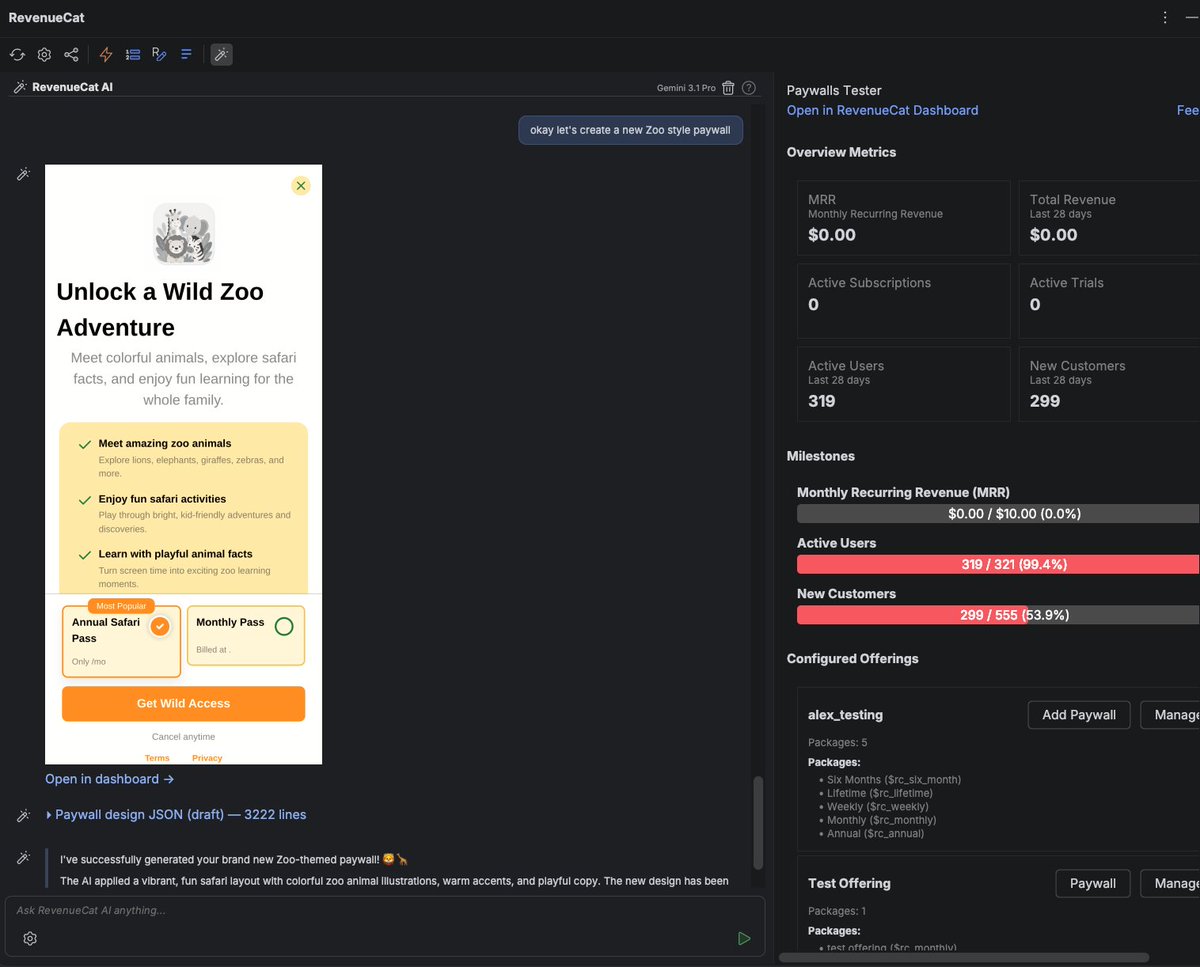This screenshot has width=1200, height=967.
Task: Toggle the magic wand AI toolbar button
Action: coord(221,54)
